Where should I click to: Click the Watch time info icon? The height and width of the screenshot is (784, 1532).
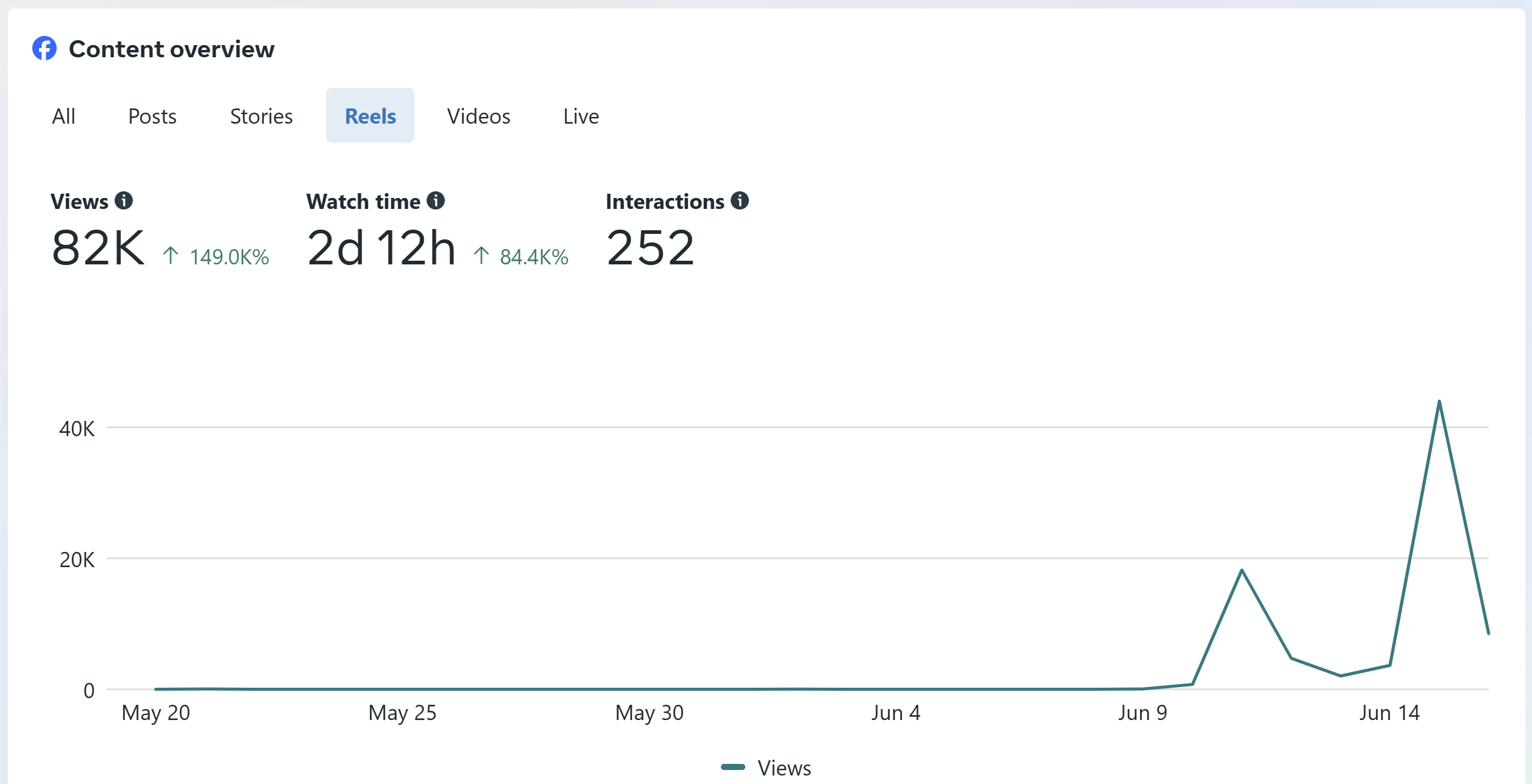436,200
